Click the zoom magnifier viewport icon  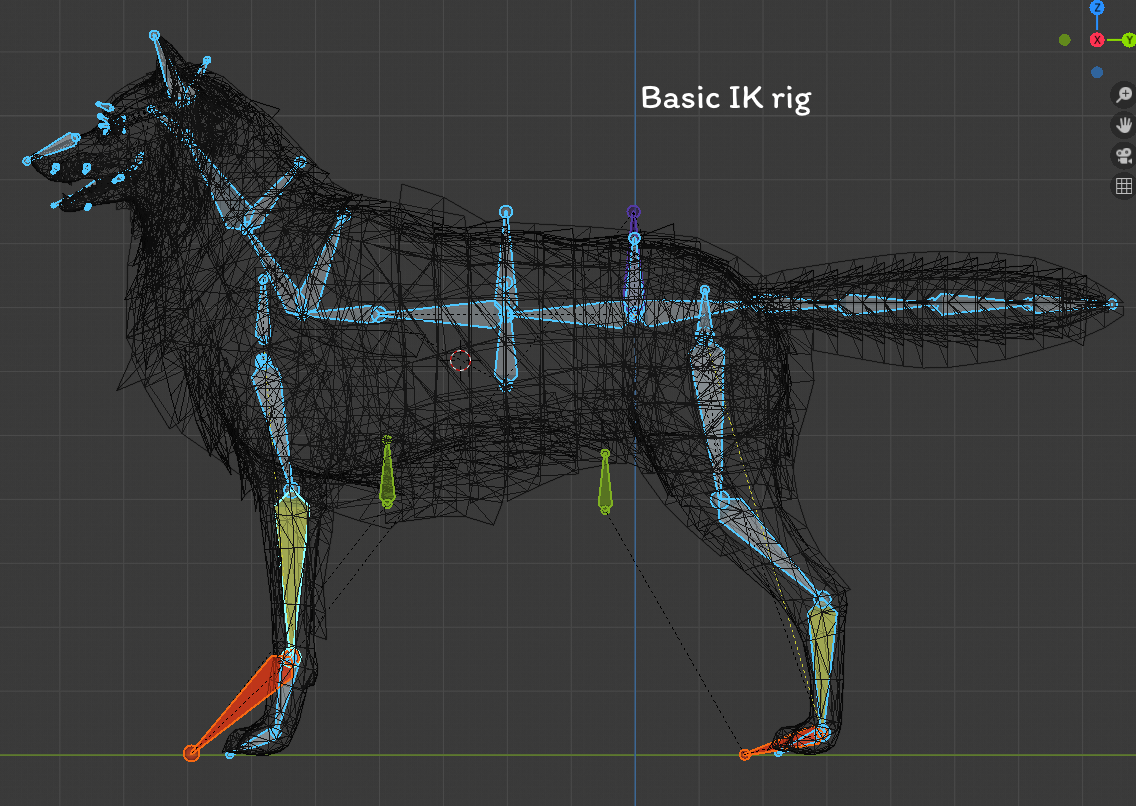pos(1124,95)
